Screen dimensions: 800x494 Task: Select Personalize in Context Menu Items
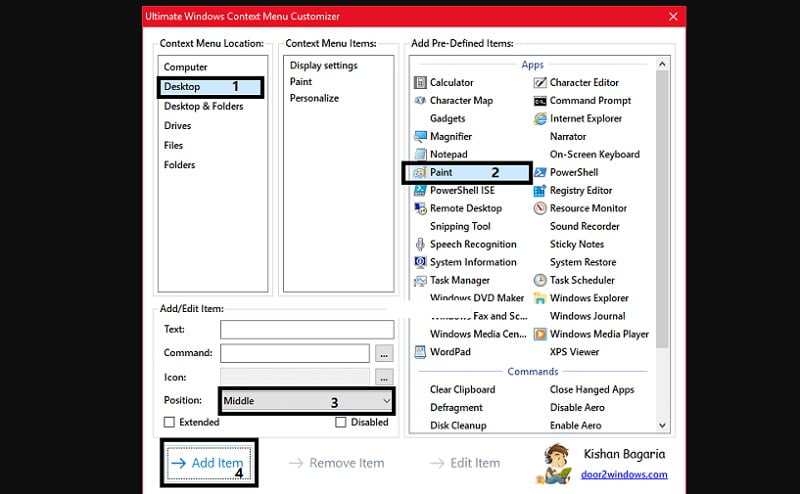click(314, 98)
